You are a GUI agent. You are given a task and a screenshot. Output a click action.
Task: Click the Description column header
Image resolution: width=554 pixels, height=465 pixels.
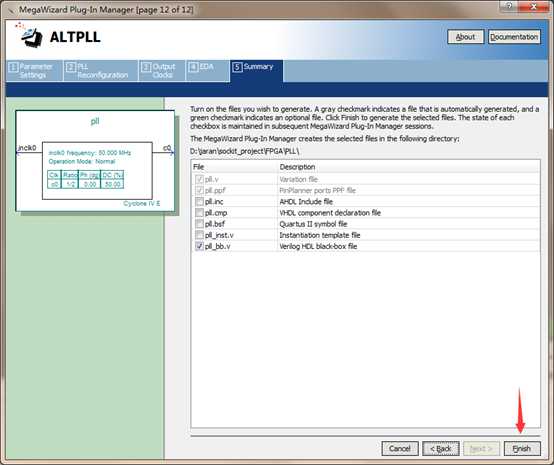[408, 167]
